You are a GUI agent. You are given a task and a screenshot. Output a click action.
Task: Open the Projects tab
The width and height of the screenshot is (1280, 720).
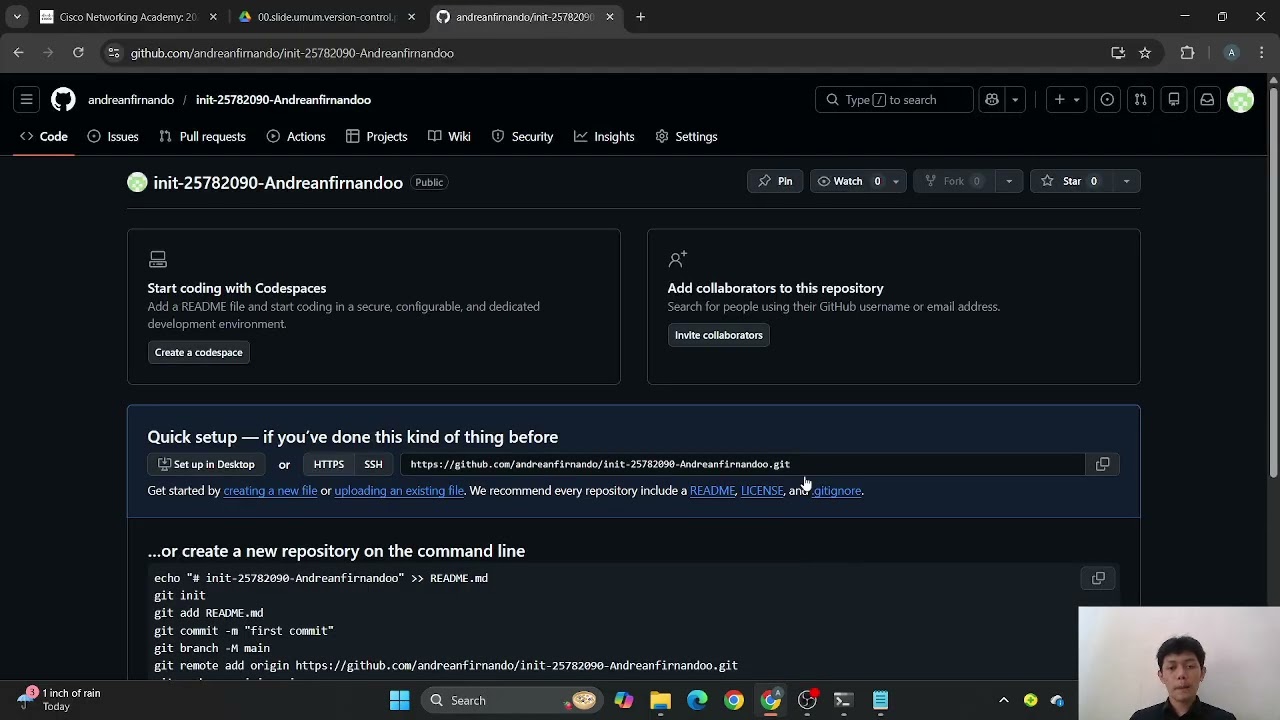coord(377,137)
